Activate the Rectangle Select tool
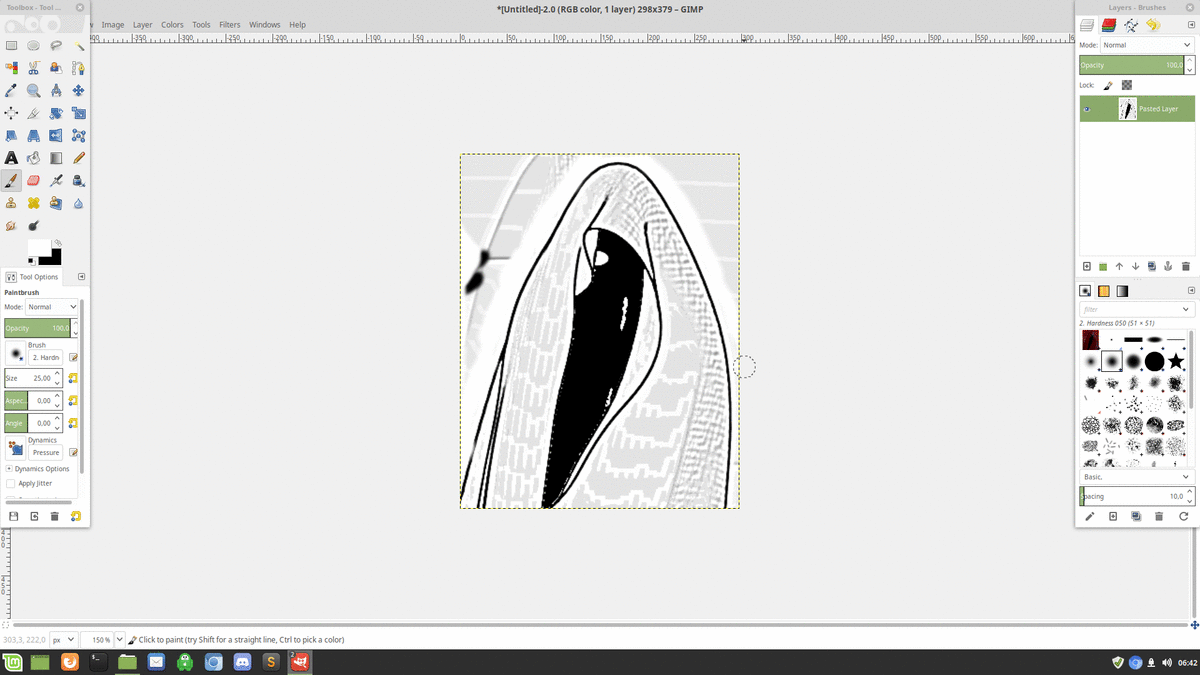This screenshot has width=1200, height=675. pos(11,46)
